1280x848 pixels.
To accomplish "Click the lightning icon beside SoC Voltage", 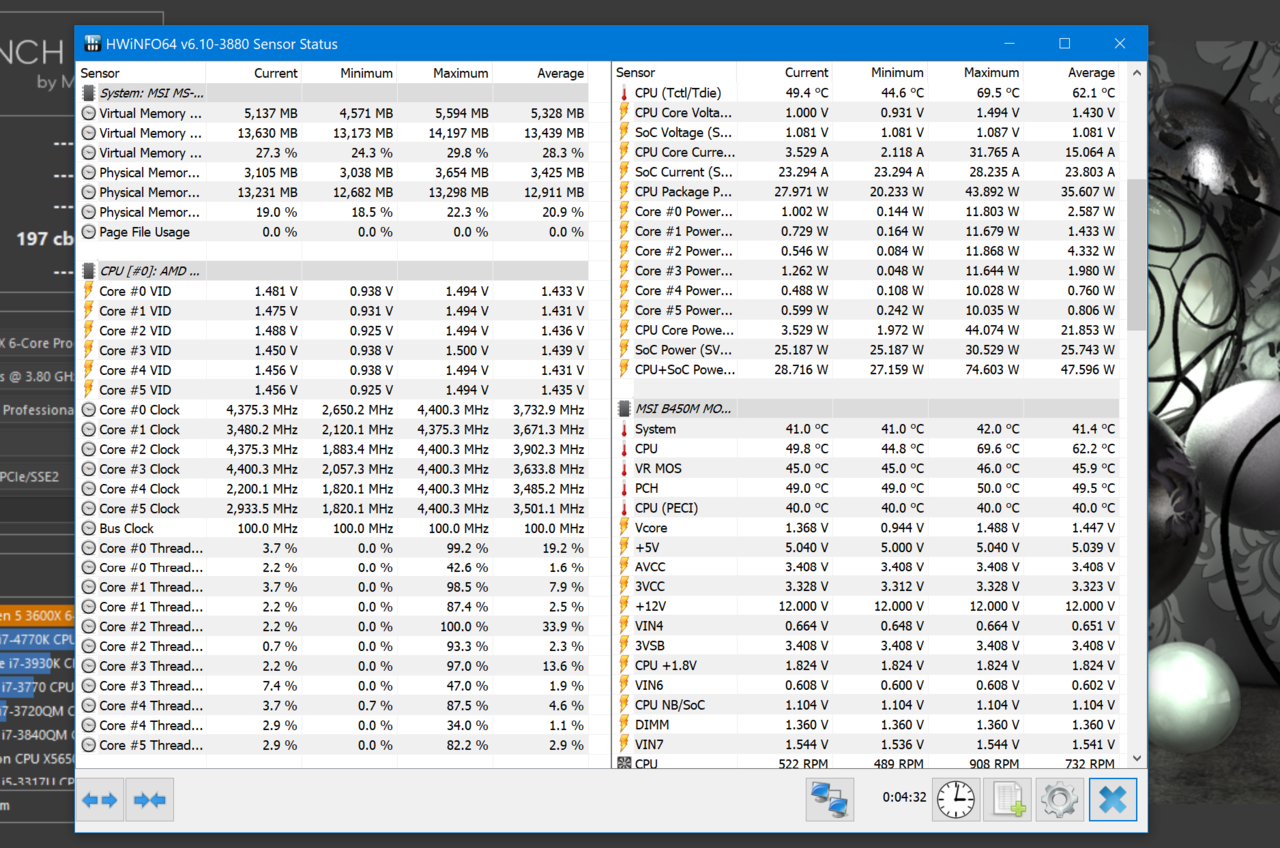I will click(624, 133).
